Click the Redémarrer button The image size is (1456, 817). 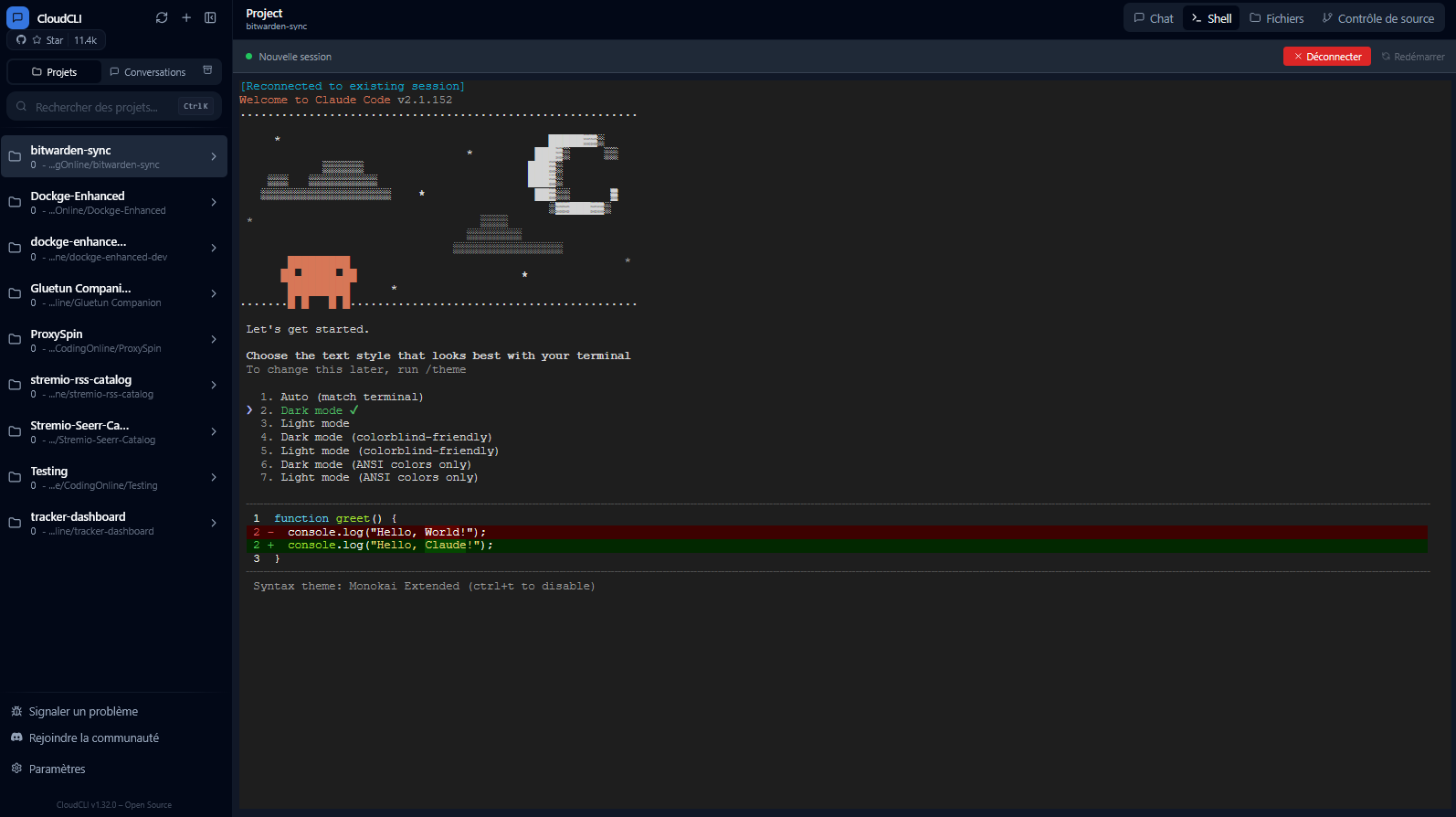click(x=1413, y=57)
